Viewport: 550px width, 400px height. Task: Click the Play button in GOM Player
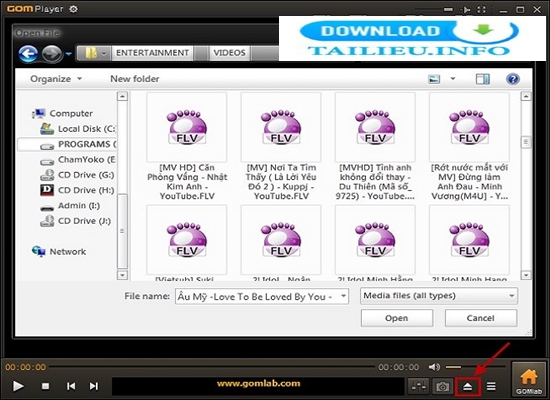click(x=18, y=386)
